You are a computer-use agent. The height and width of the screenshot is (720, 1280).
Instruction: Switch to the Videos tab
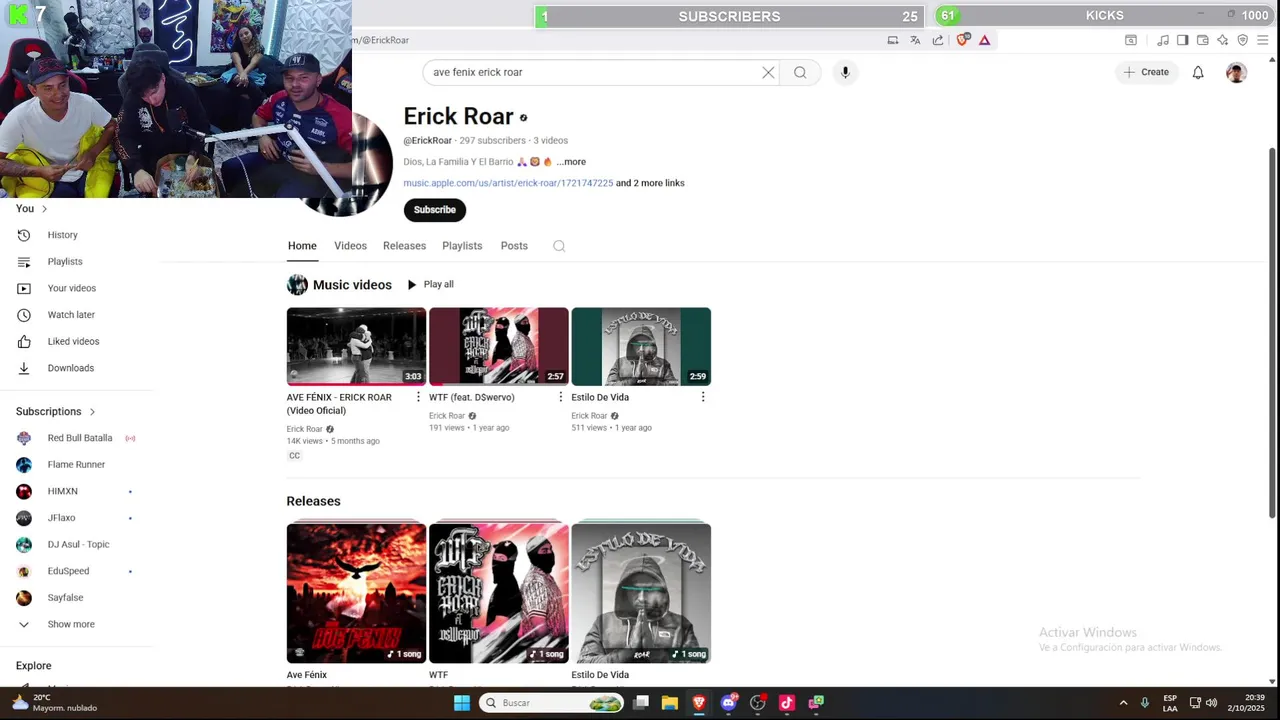tap(350, 246)
